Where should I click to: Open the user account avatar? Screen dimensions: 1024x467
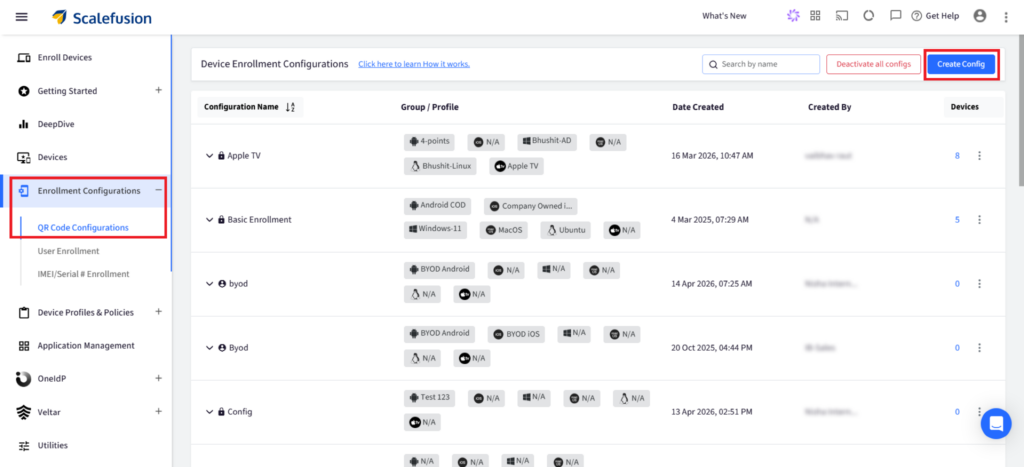(980, 16)
